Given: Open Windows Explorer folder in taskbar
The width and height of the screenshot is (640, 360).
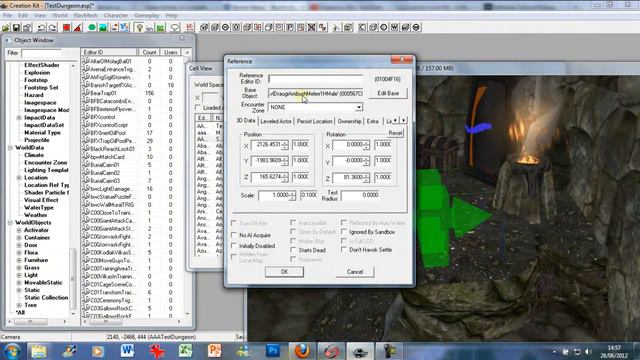Looking at the screenshot, I should (39, 351).
